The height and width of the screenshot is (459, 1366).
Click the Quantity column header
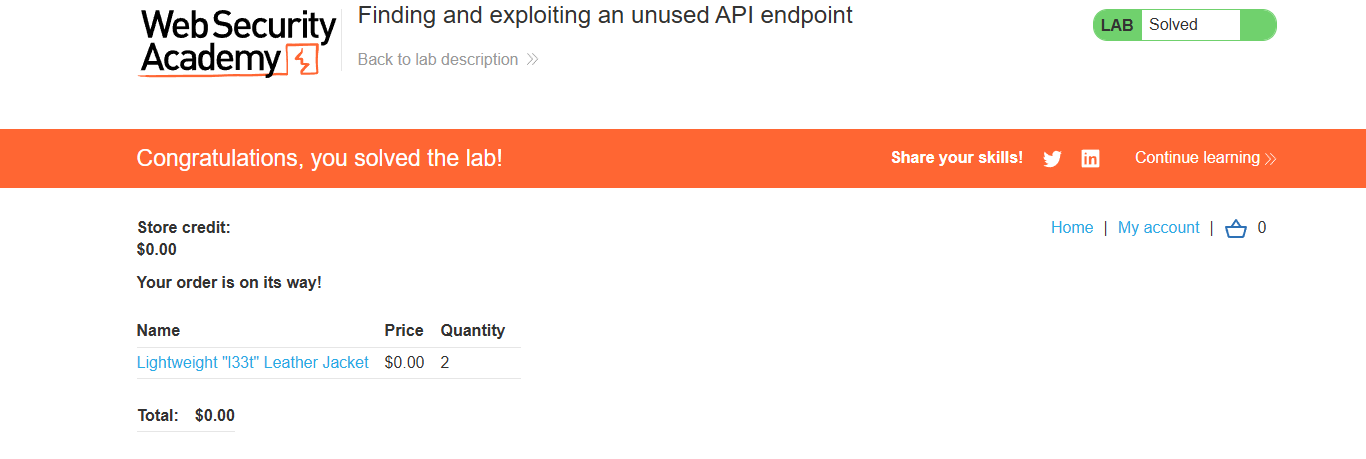[x=473, y=331]
